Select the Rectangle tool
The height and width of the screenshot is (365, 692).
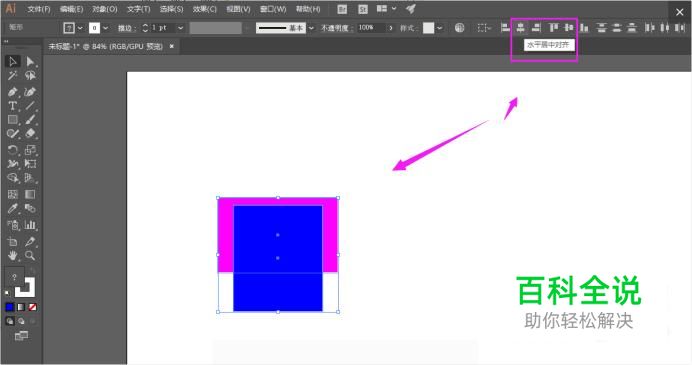(12, 120)
